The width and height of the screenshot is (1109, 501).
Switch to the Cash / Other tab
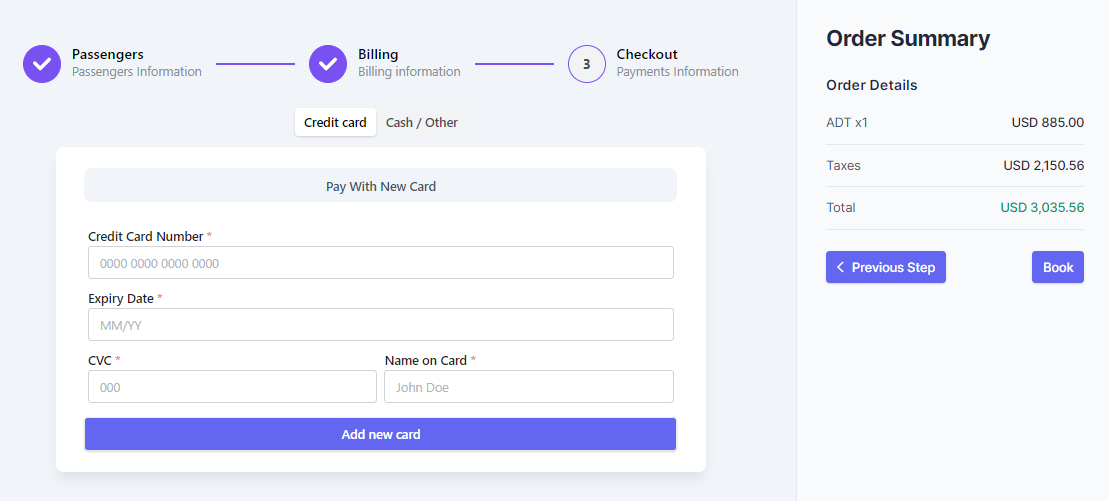pos(422,122)
